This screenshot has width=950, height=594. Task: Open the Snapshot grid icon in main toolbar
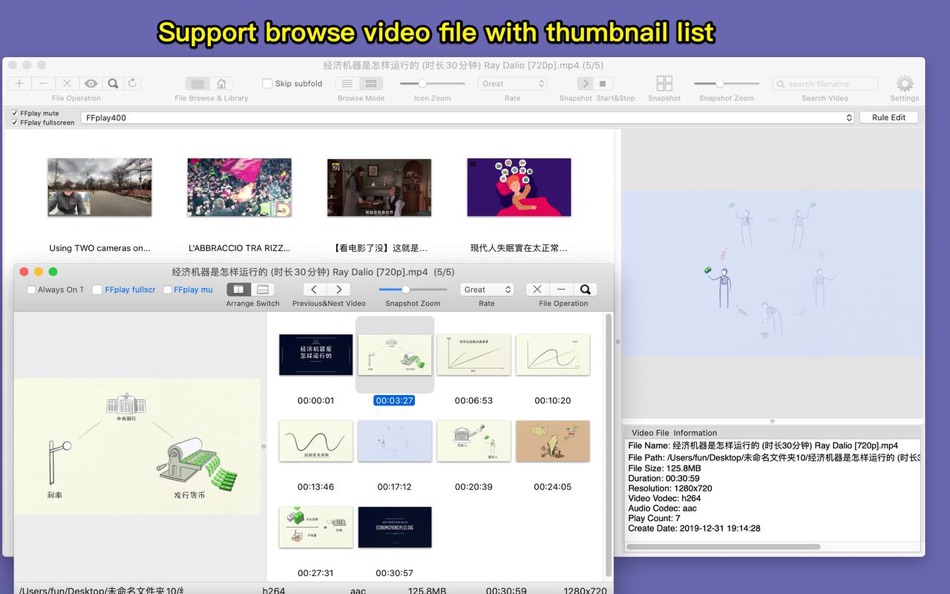pyautogui.click(x=665, y=83)
